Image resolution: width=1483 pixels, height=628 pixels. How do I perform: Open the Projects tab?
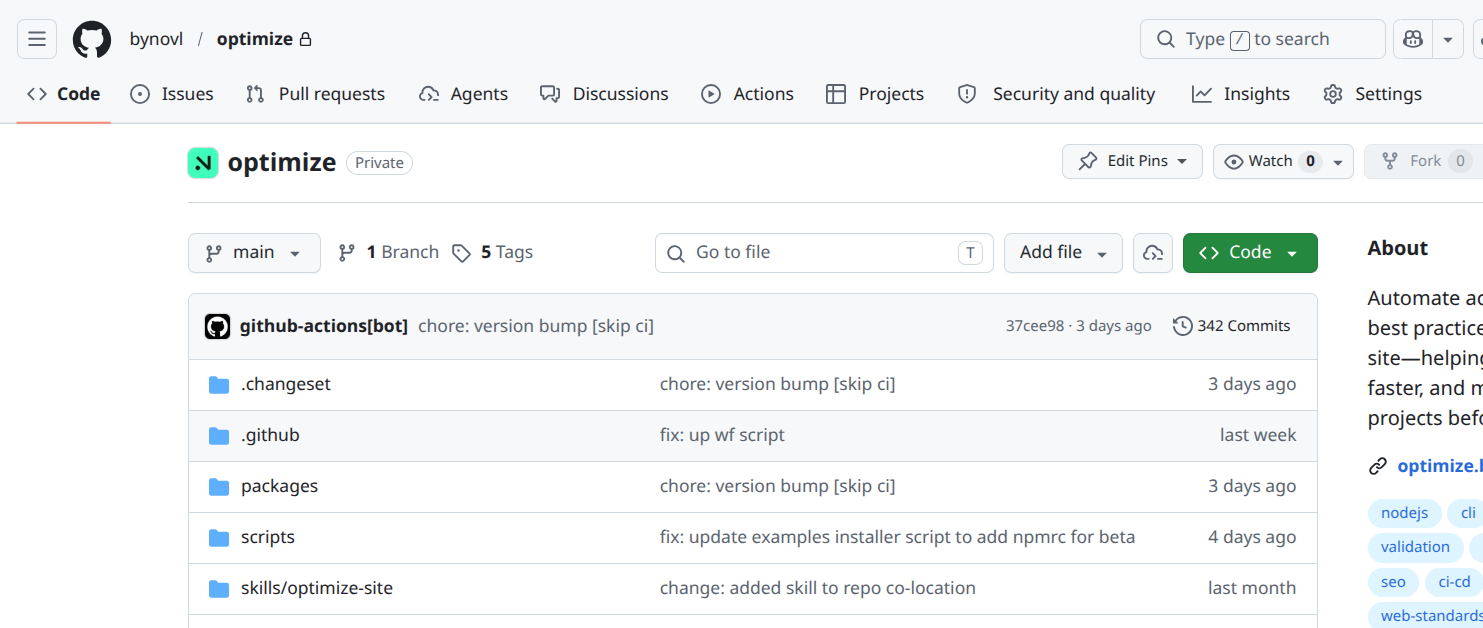(x=875, y=94)
